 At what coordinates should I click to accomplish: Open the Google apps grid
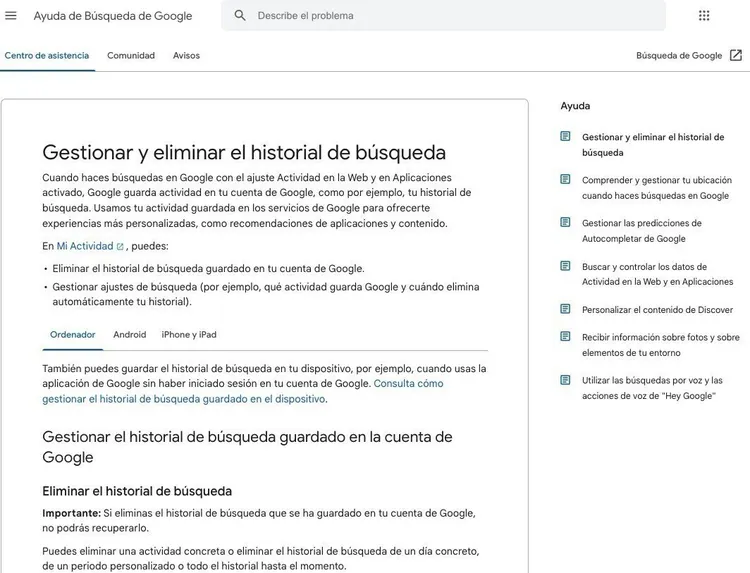[704, 16]
